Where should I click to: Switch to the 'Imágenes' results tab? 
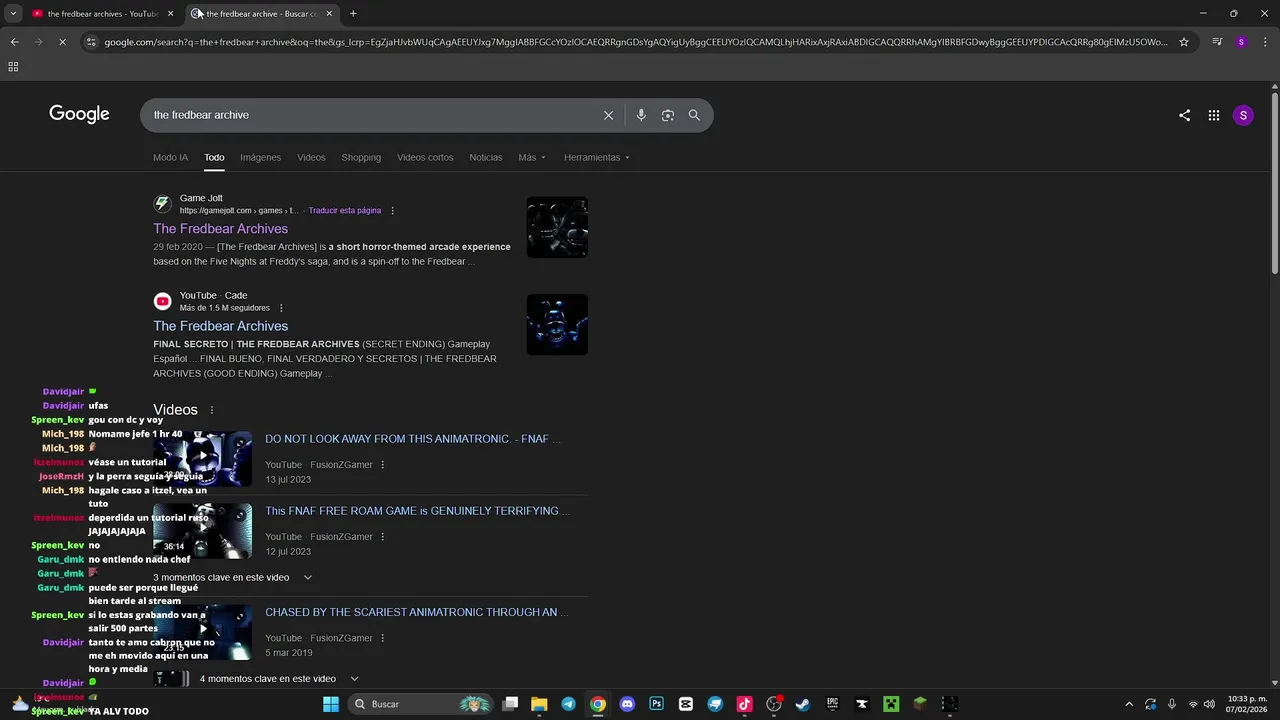(x=260, y=158)
